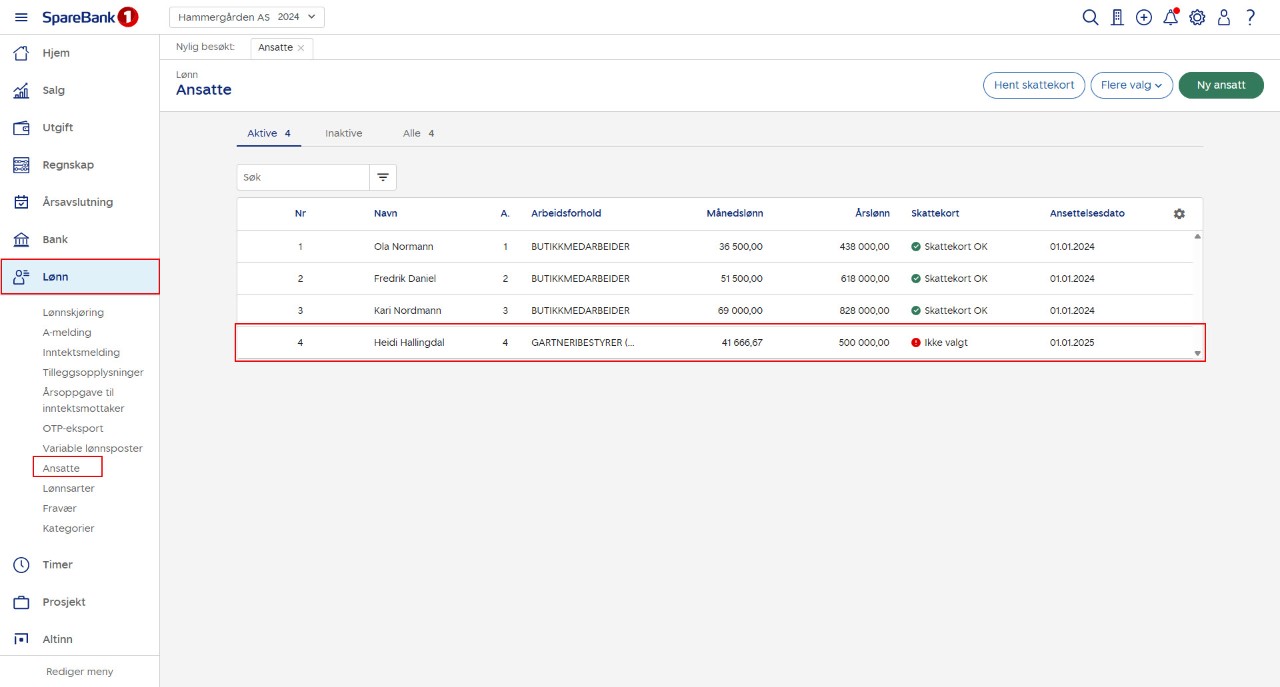
Task: Click the plus circle add icon
Action: [x=1144, y=17]
